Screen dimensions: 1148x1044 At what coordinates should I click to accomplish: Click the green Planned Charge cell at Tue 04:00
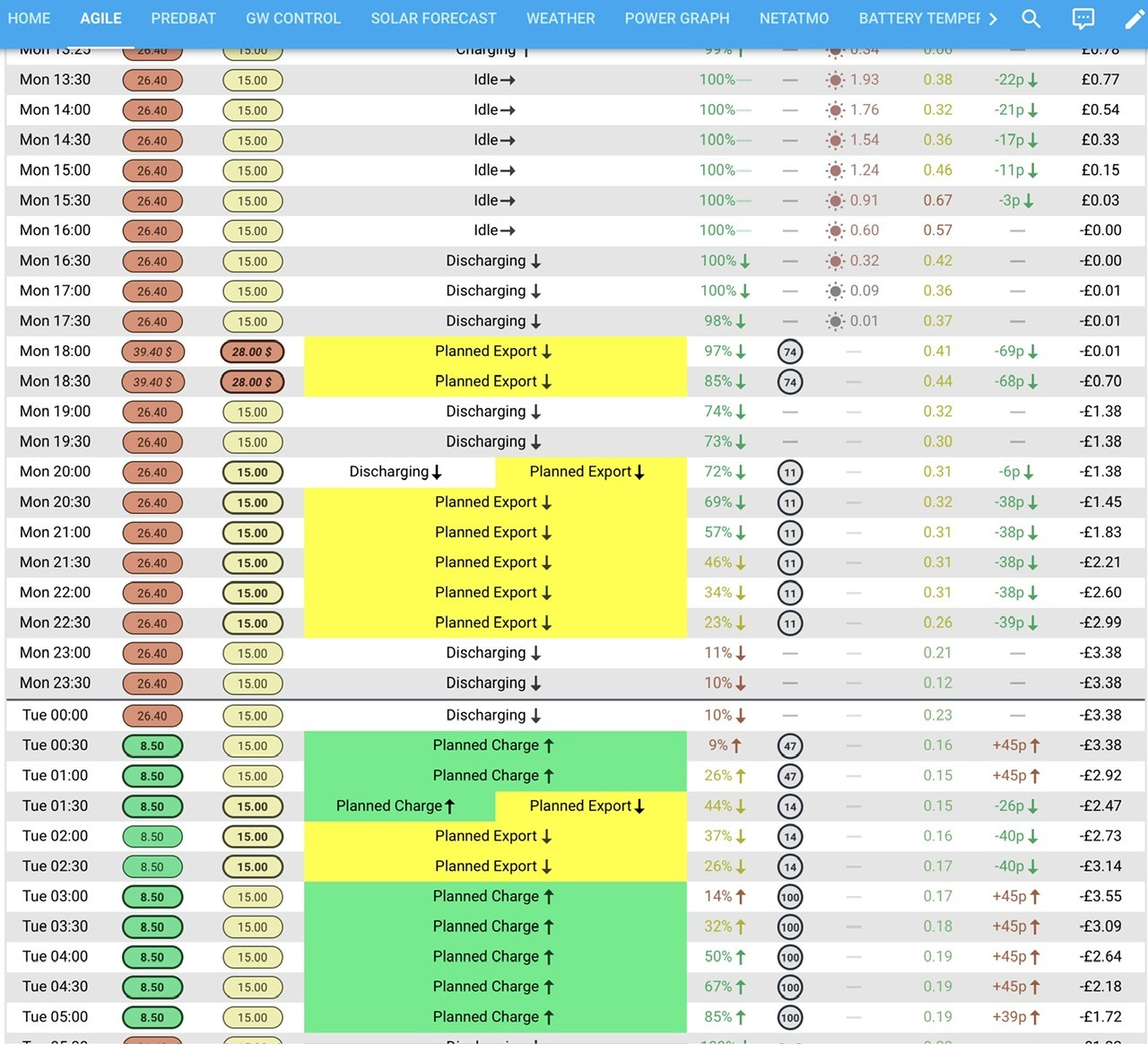click(x=495, y=957)
